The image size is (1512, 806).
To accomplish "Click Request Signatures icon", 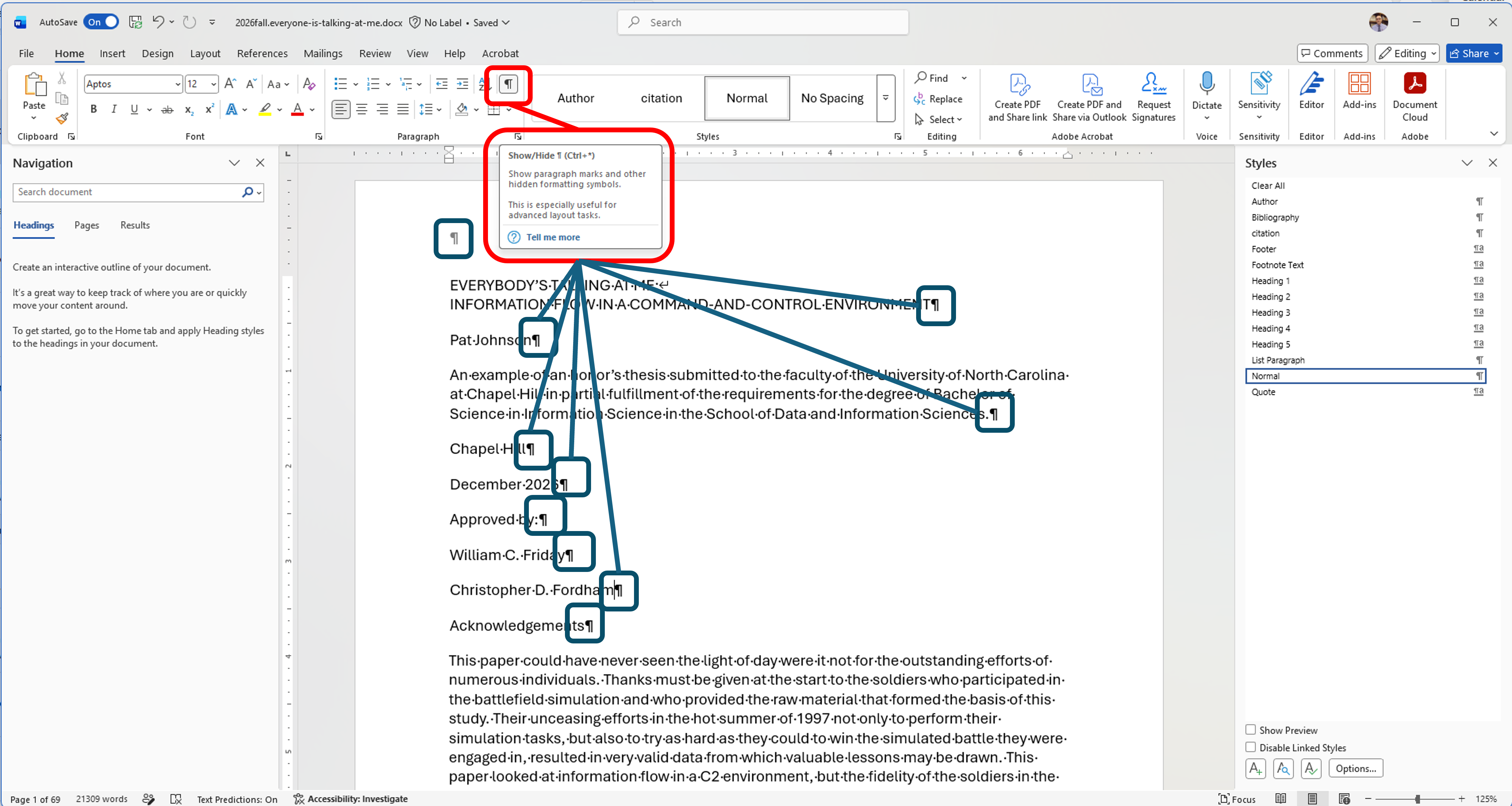I will coord(1153,97).
